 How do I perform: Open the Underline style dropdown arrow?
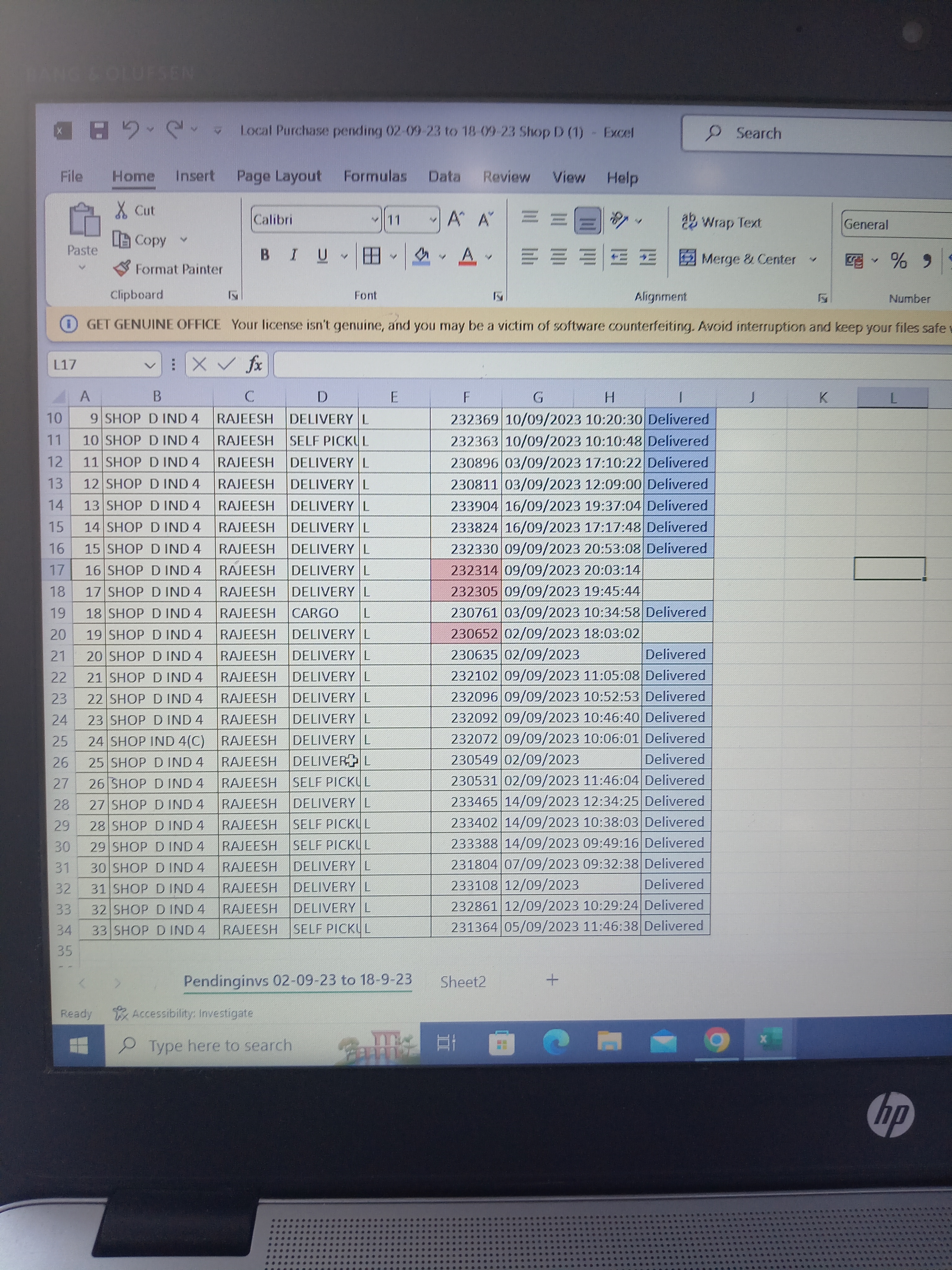tap(344, 256)
